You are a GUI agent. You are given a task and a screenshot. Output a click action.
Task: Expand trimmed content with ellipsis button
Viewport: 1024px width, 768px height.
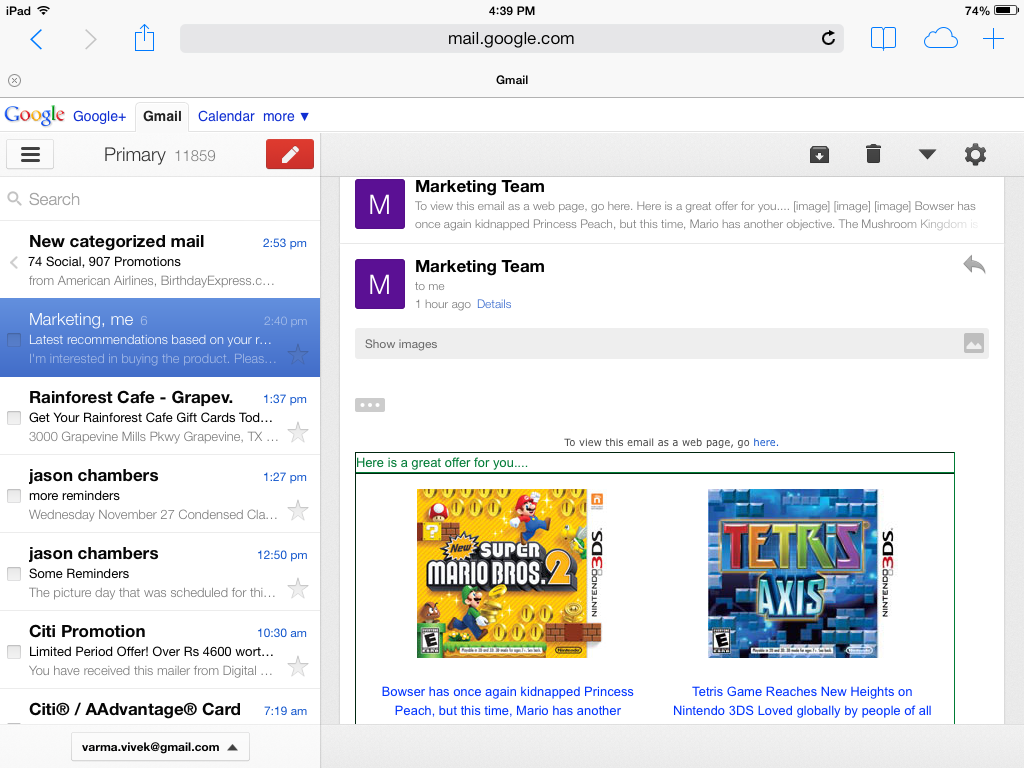(x=370, y=405)
